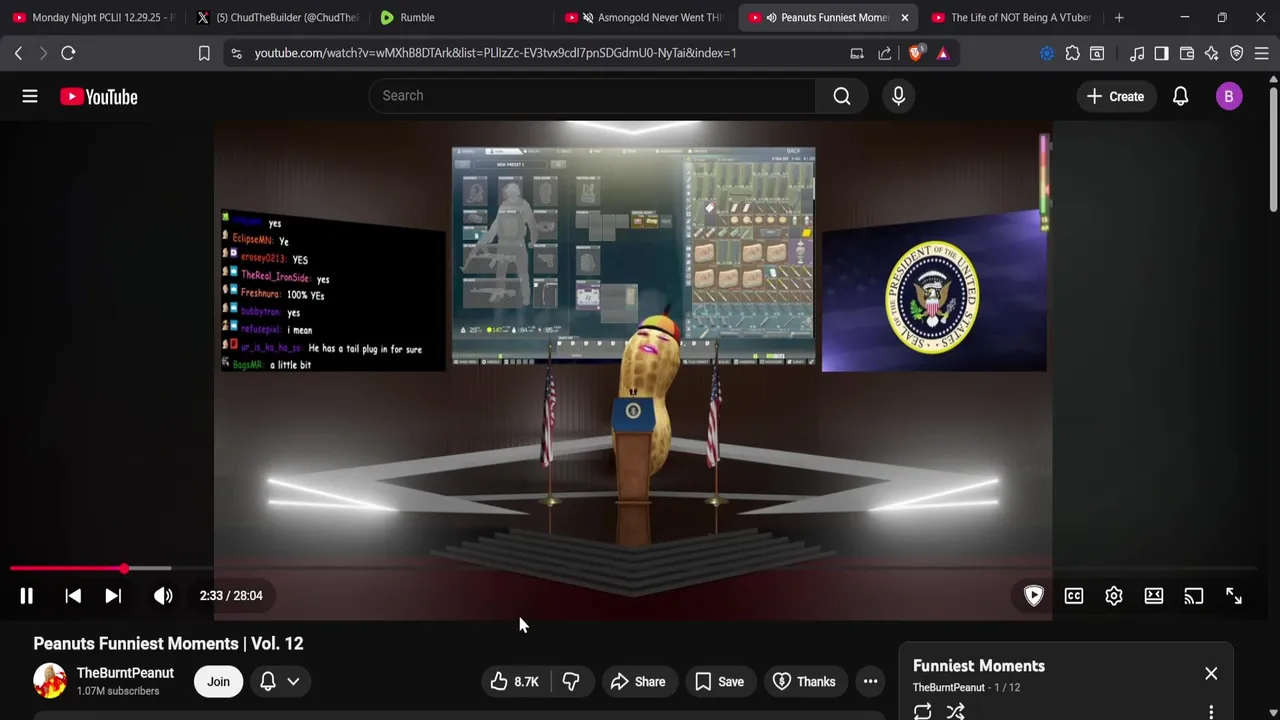Click the red progress scrubber handle
The image size is (1280, 720).
coord(124,568)
